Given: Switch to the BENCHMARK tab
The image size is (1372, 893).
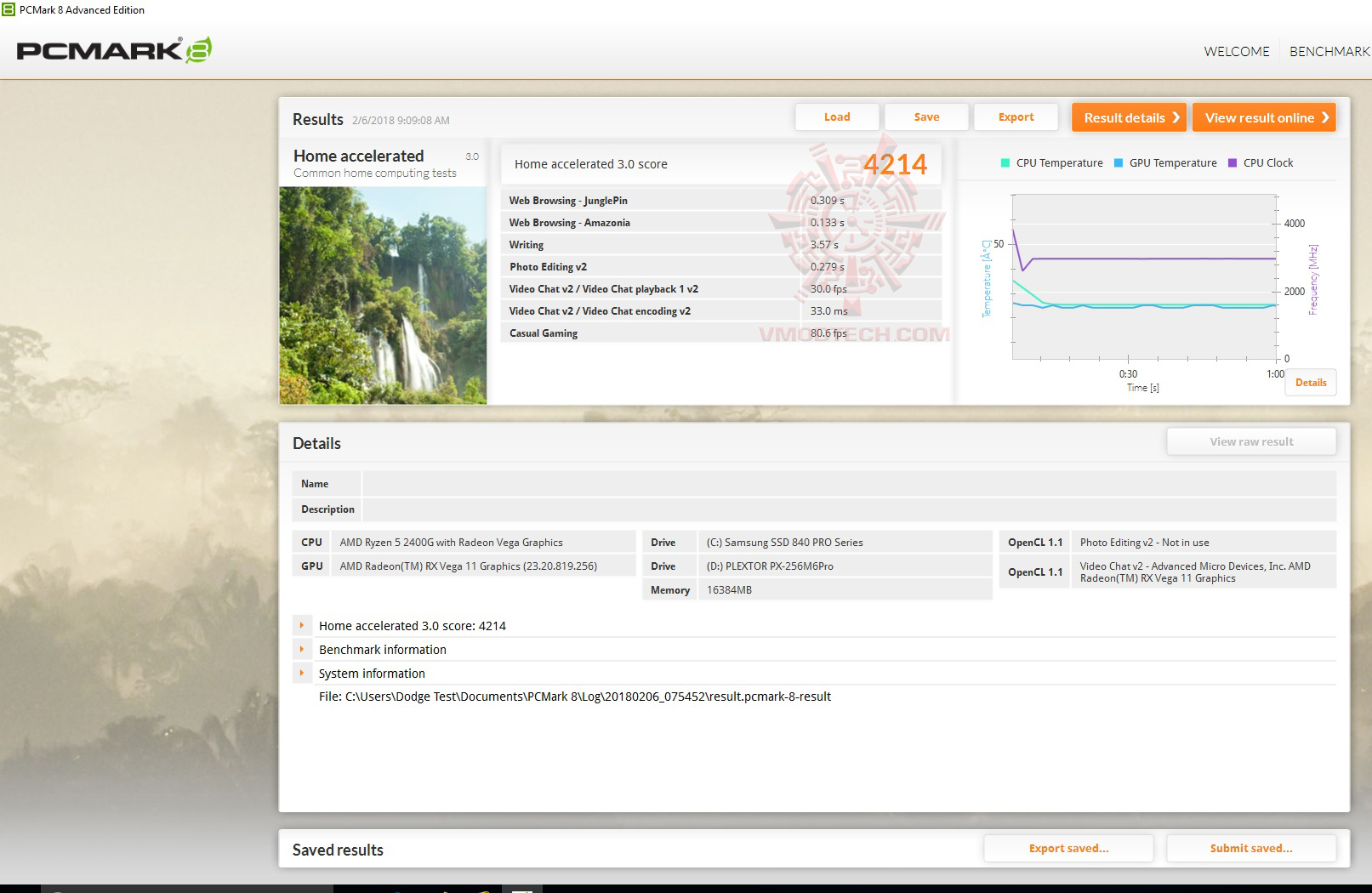Looking at the screenshot, I should point(1329,51).
